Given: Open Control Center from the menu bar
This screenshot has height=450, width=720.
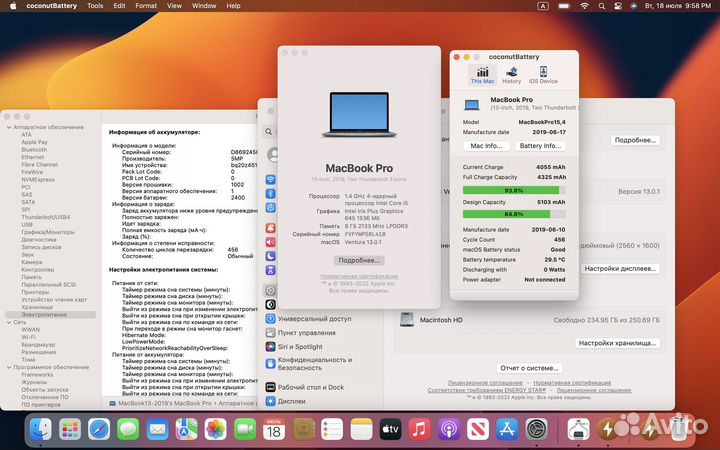Looking at the screenshot, I should [618, 6].
